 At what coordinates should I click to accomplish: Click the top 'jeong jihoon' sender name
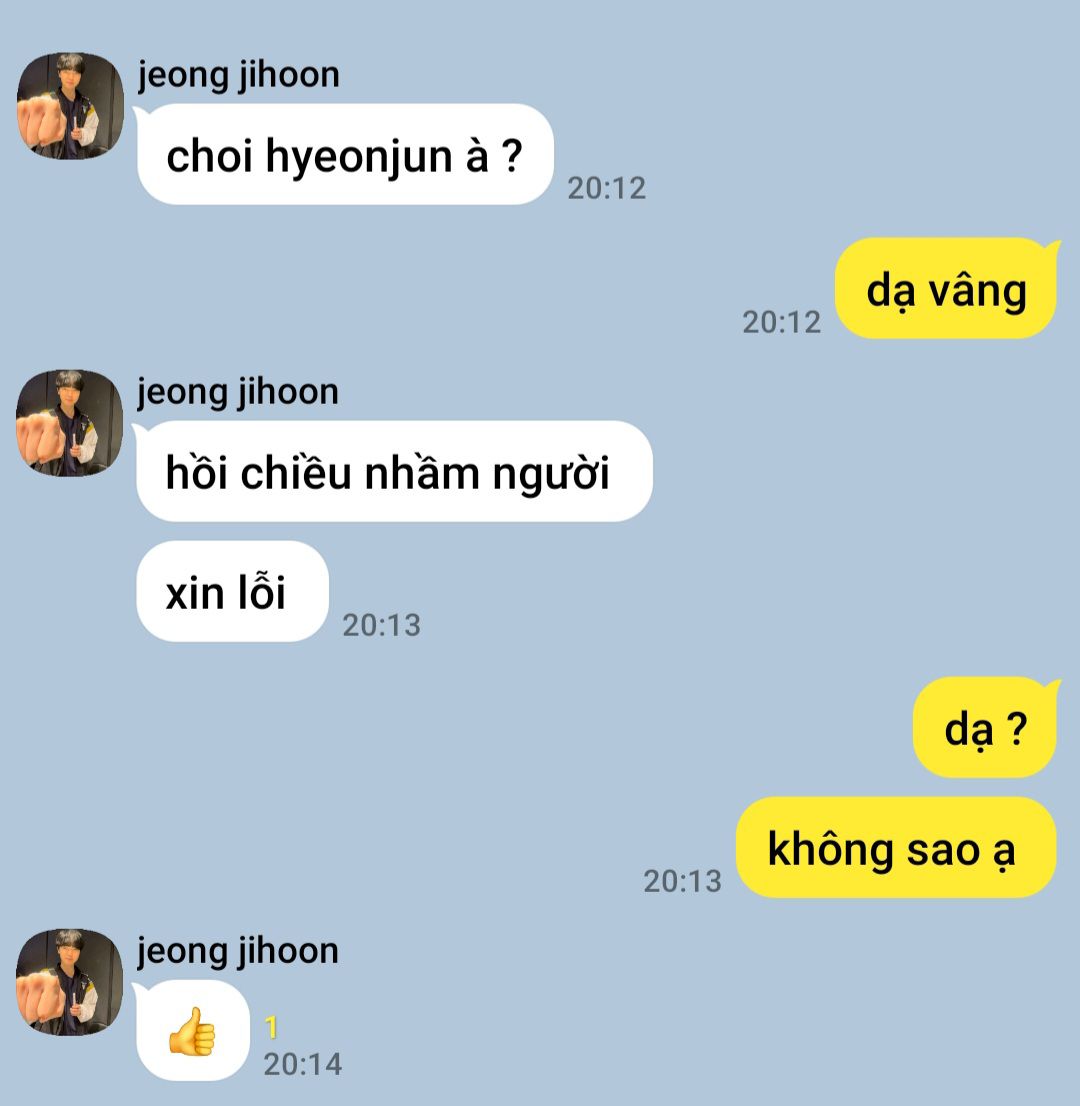[238, 75]
